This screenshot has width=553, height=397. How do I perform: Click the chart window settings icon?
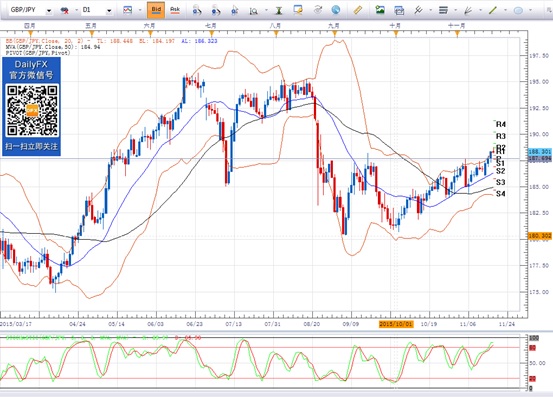[x=298, y=10]
